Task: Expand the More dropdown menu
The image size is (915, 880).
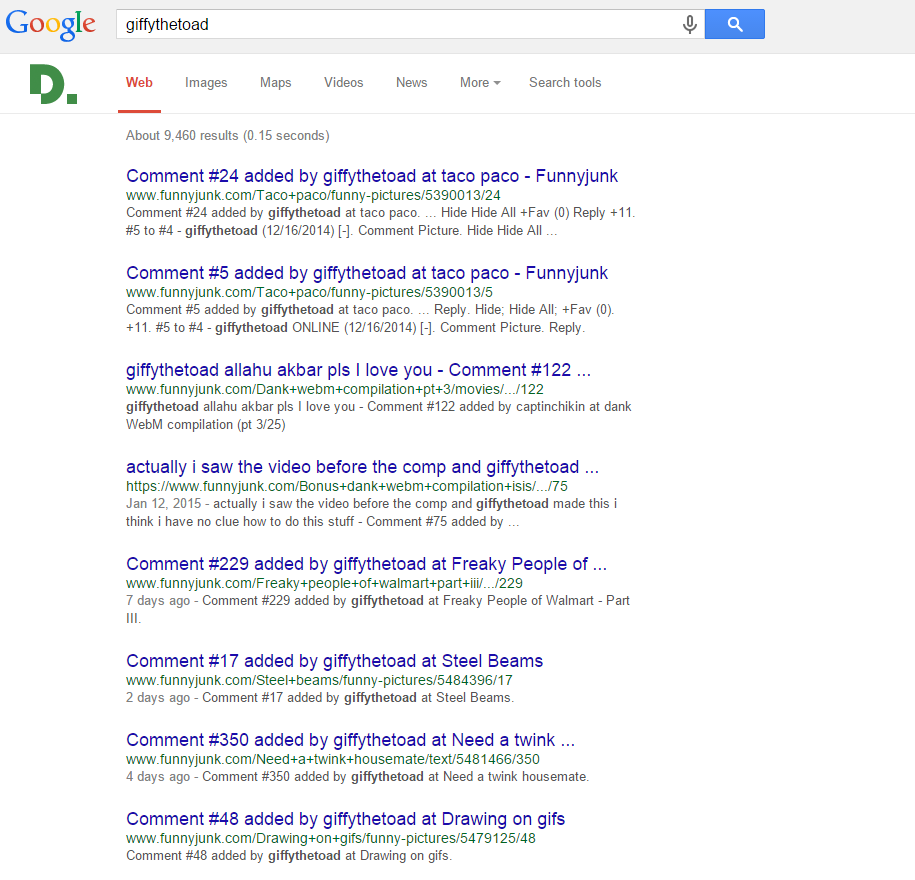Action: pyautogui.click(x=480, y=83)
